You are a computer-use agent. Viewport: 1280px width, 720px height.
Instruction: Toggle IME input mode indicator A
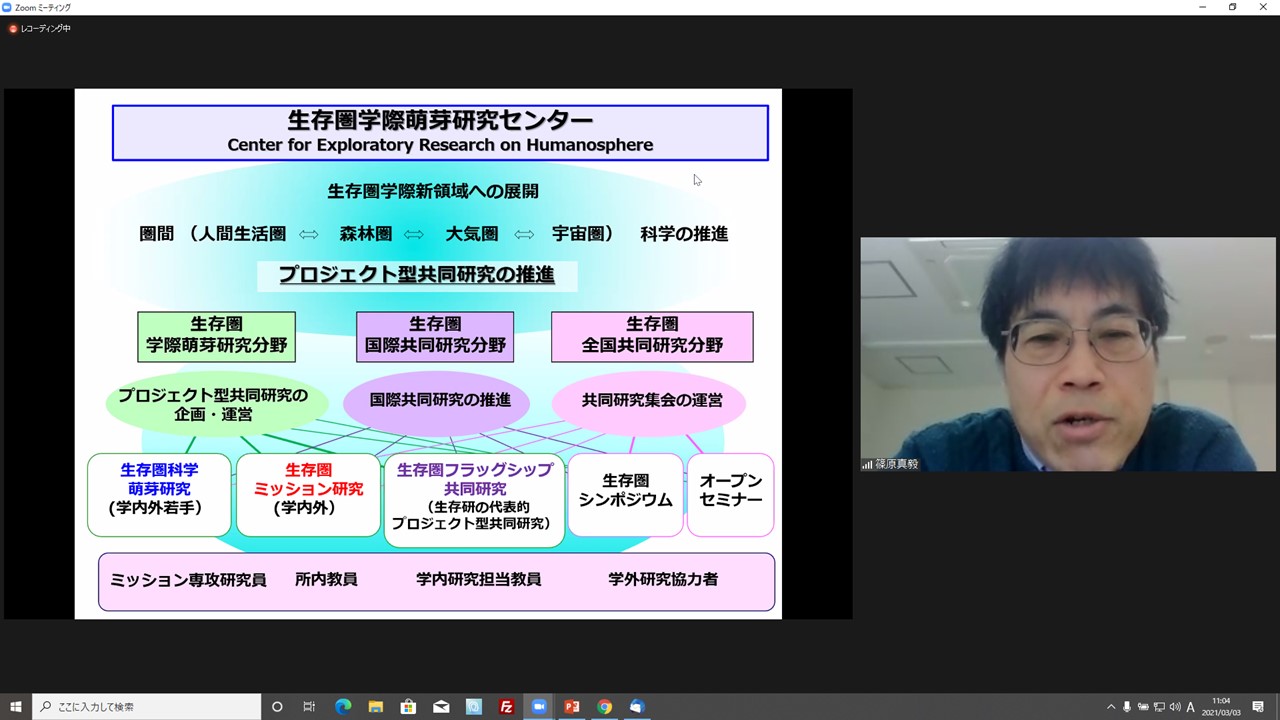(x=1191, y=706)
